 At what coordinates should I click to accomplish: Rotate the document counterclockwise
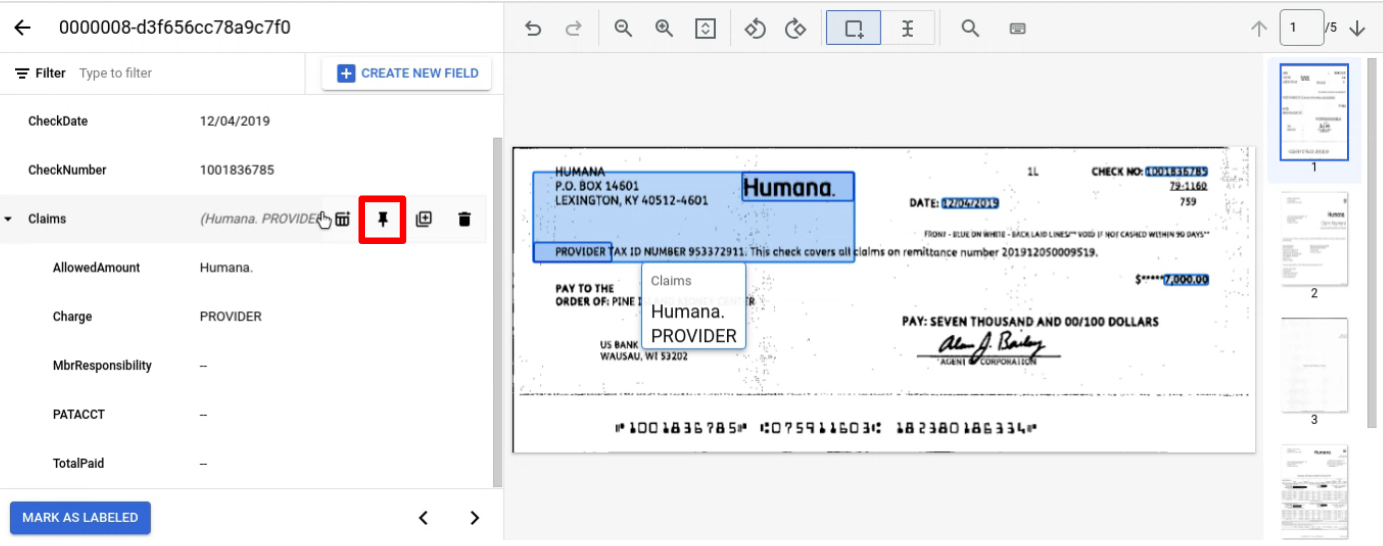pos(755,29)
